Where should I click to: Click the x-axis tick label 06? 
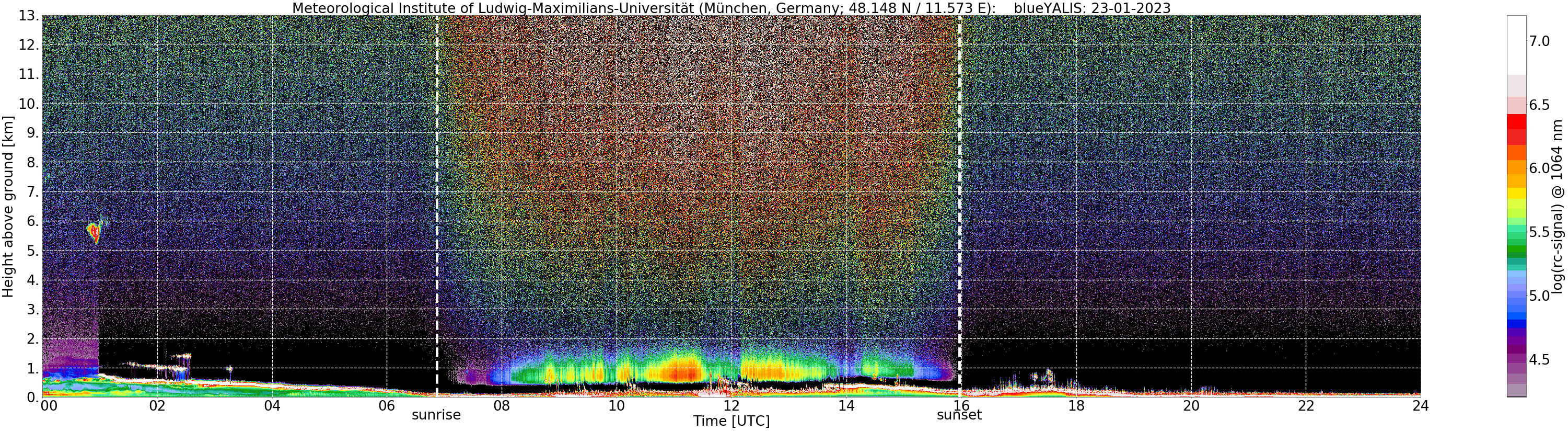387,405
